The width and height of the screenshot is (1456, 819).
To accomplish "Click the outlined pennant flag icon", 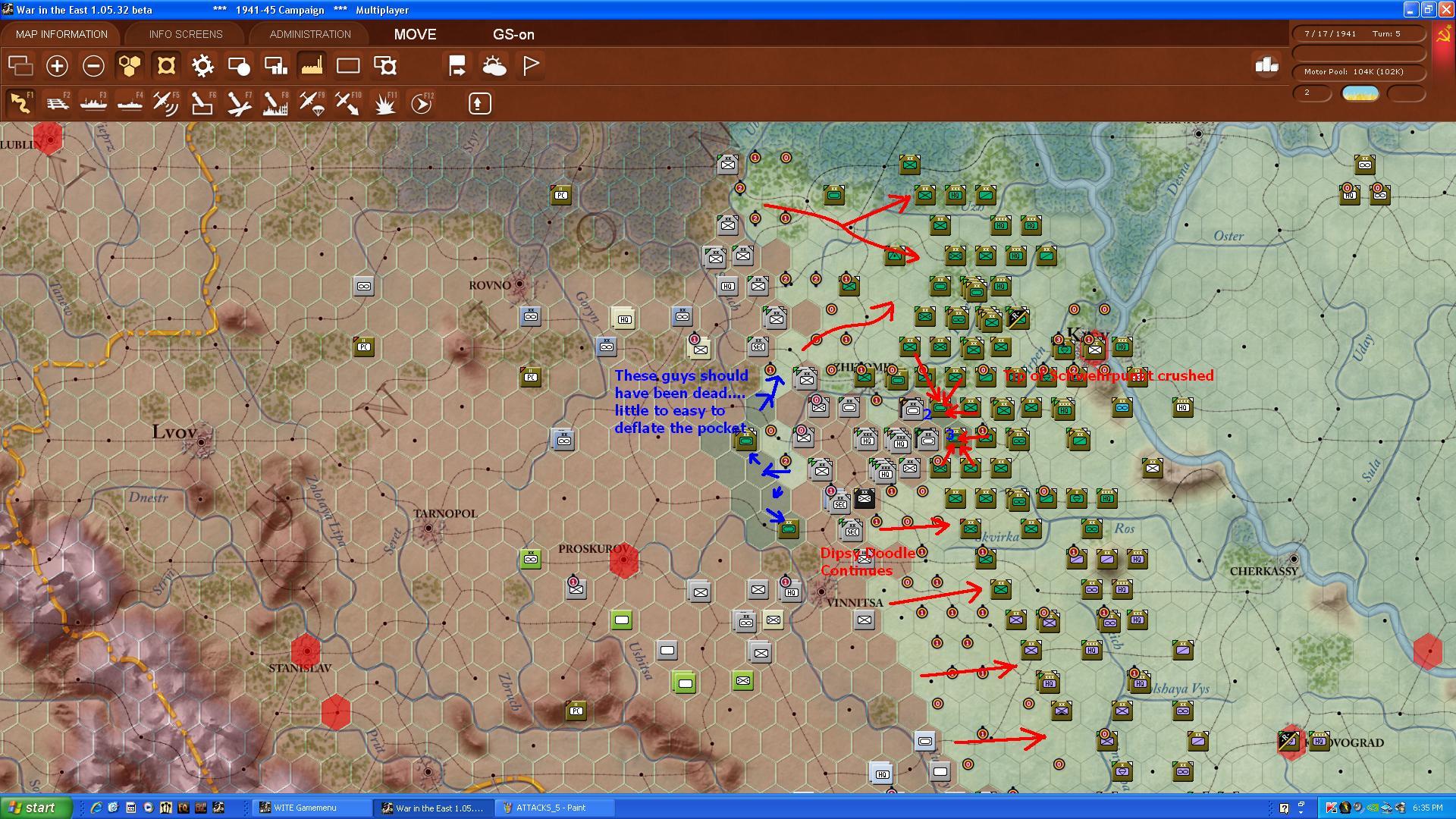I will point(531,66).
